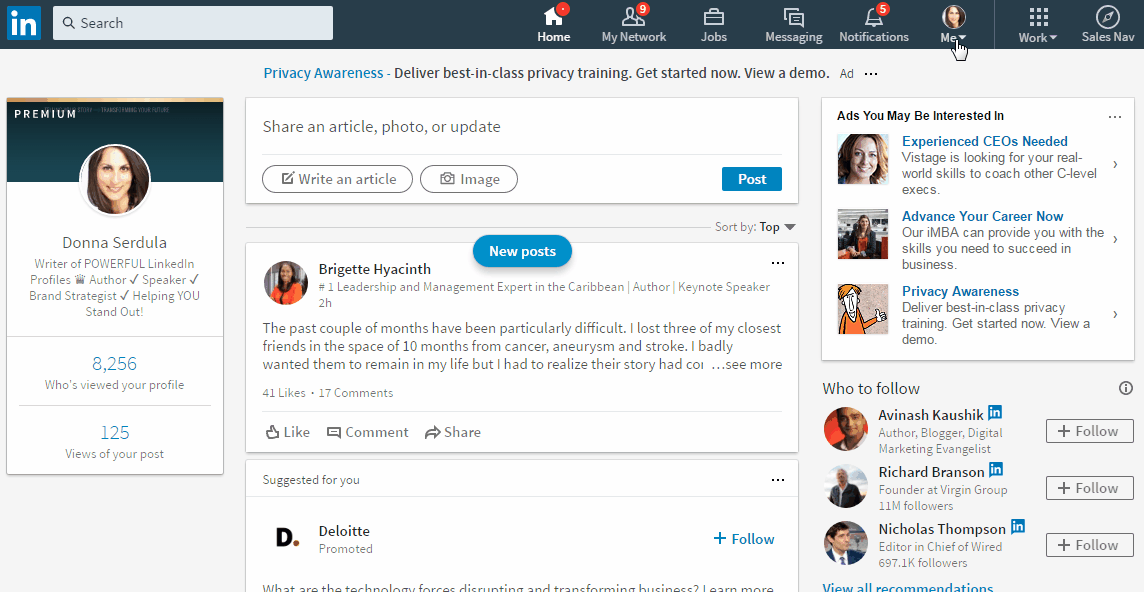Change feed Sort by Top dropdown
The width and height of the screenshot is (1144, 592).
(777, 227)
